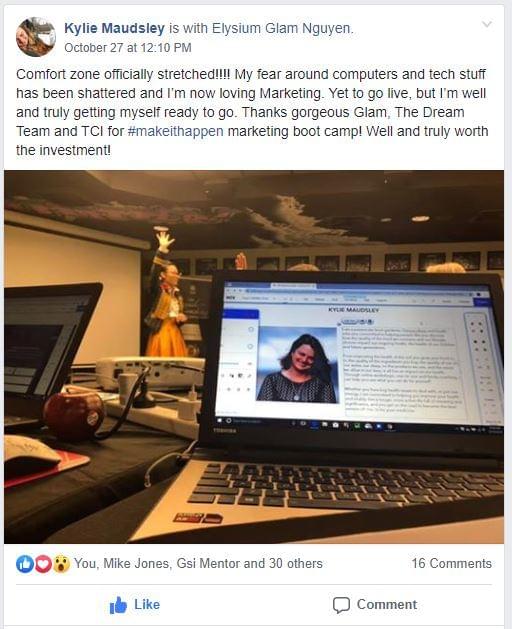The height and width of the screenshot is (629, 512).
Task: Click the post text body
Action: (x=252, y=112)
